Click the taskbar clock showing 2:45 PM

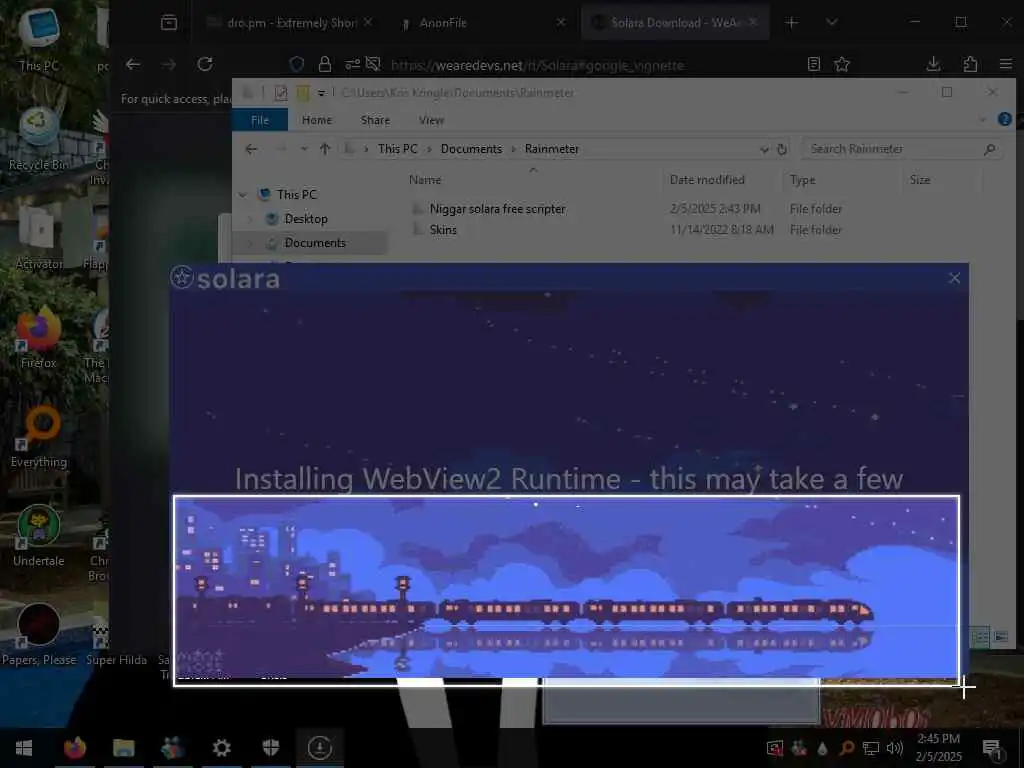(938, 748)
